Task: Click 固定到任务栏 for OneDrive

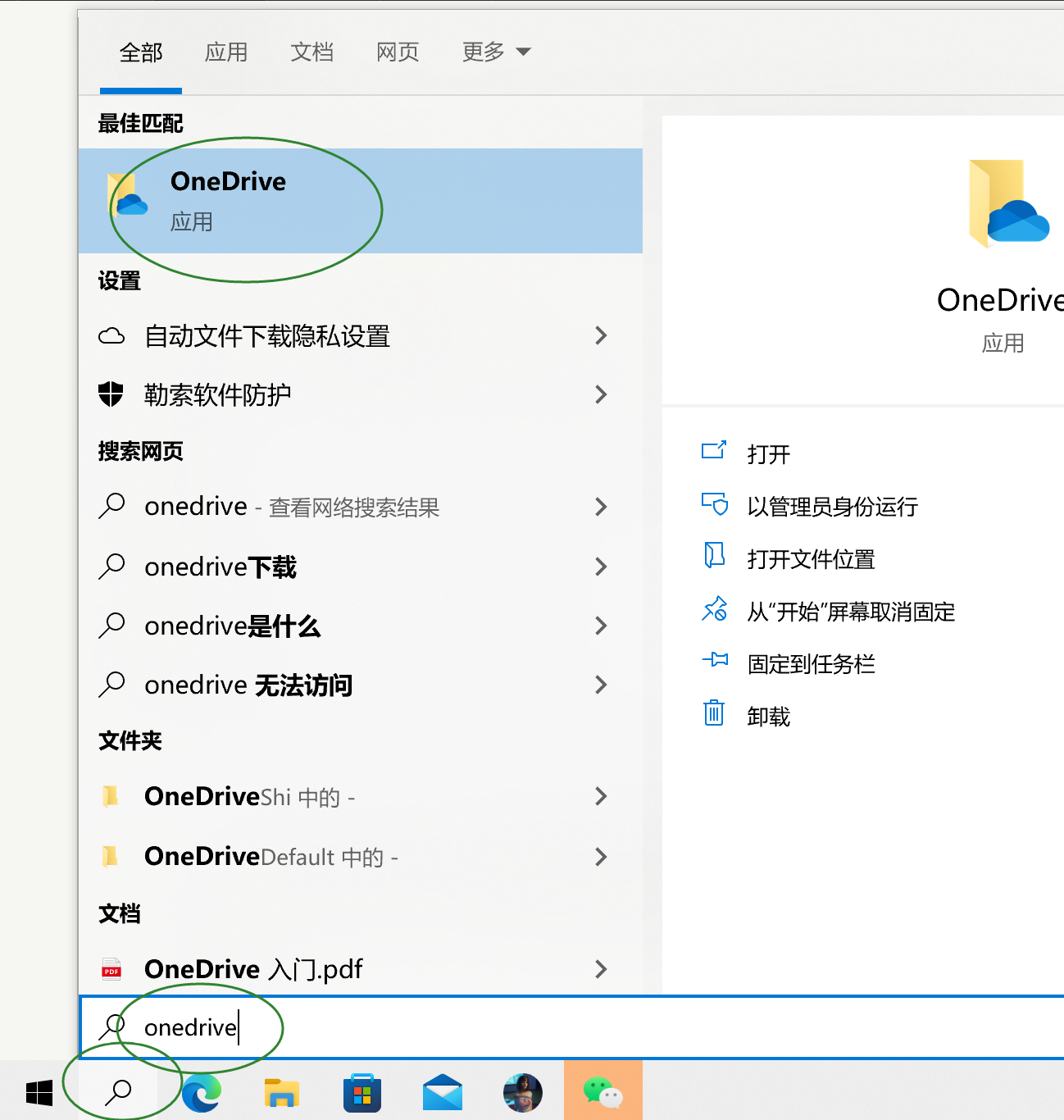Action: click(812, 663)
